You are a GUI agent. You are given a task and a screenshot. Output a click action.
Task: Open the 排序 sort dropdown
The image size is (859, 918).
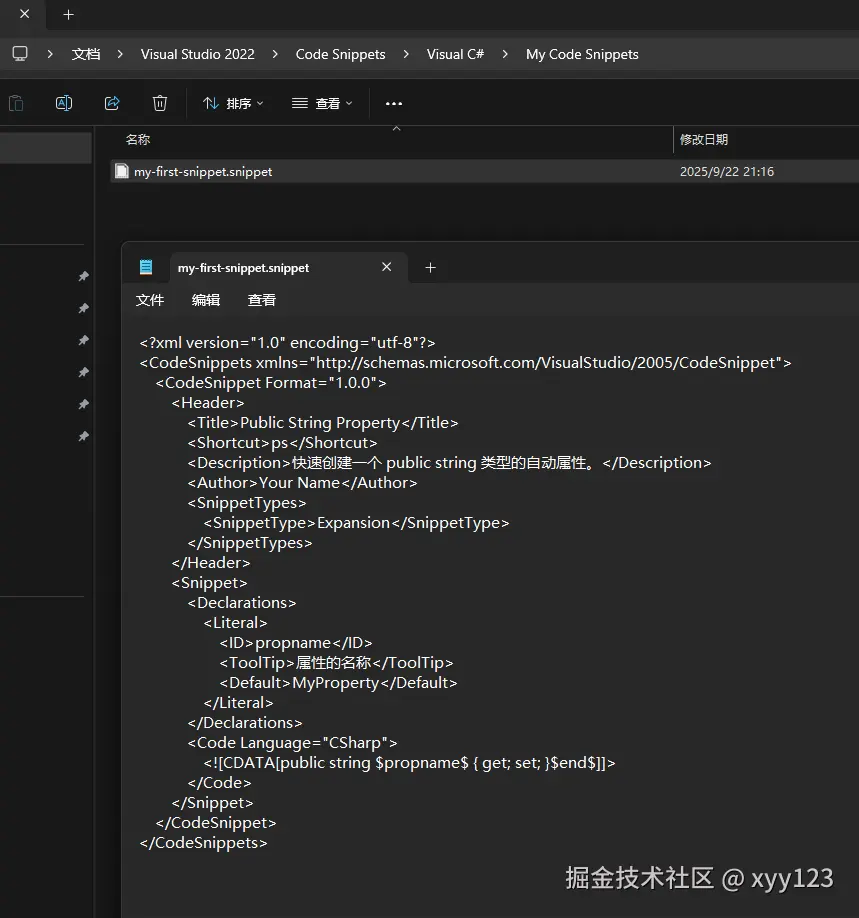click(233, 104)
